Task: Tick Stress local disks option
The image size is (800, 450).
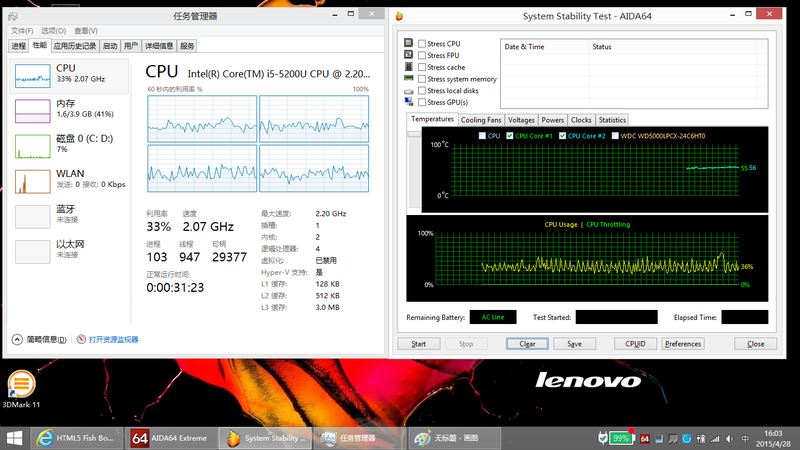Action: pos(422,91)
